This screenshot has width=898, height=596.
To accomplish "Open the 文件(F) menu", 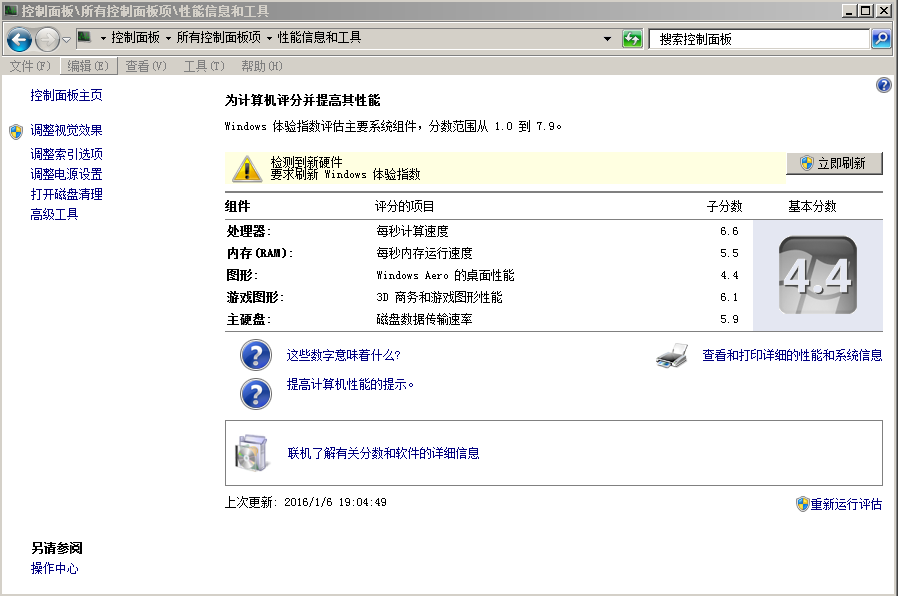I will [30, 66].
